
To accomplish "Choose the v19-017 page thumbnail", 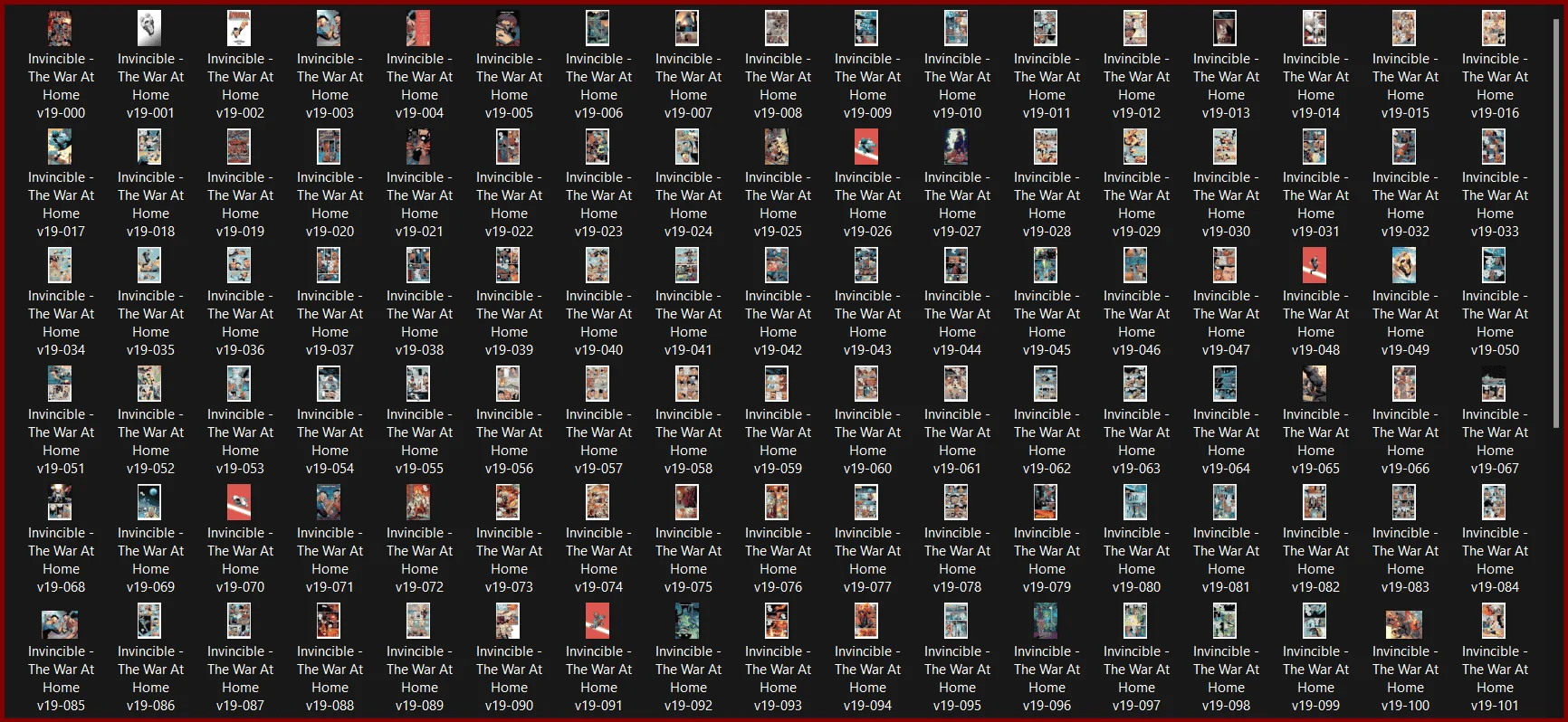I will point(61,147).
